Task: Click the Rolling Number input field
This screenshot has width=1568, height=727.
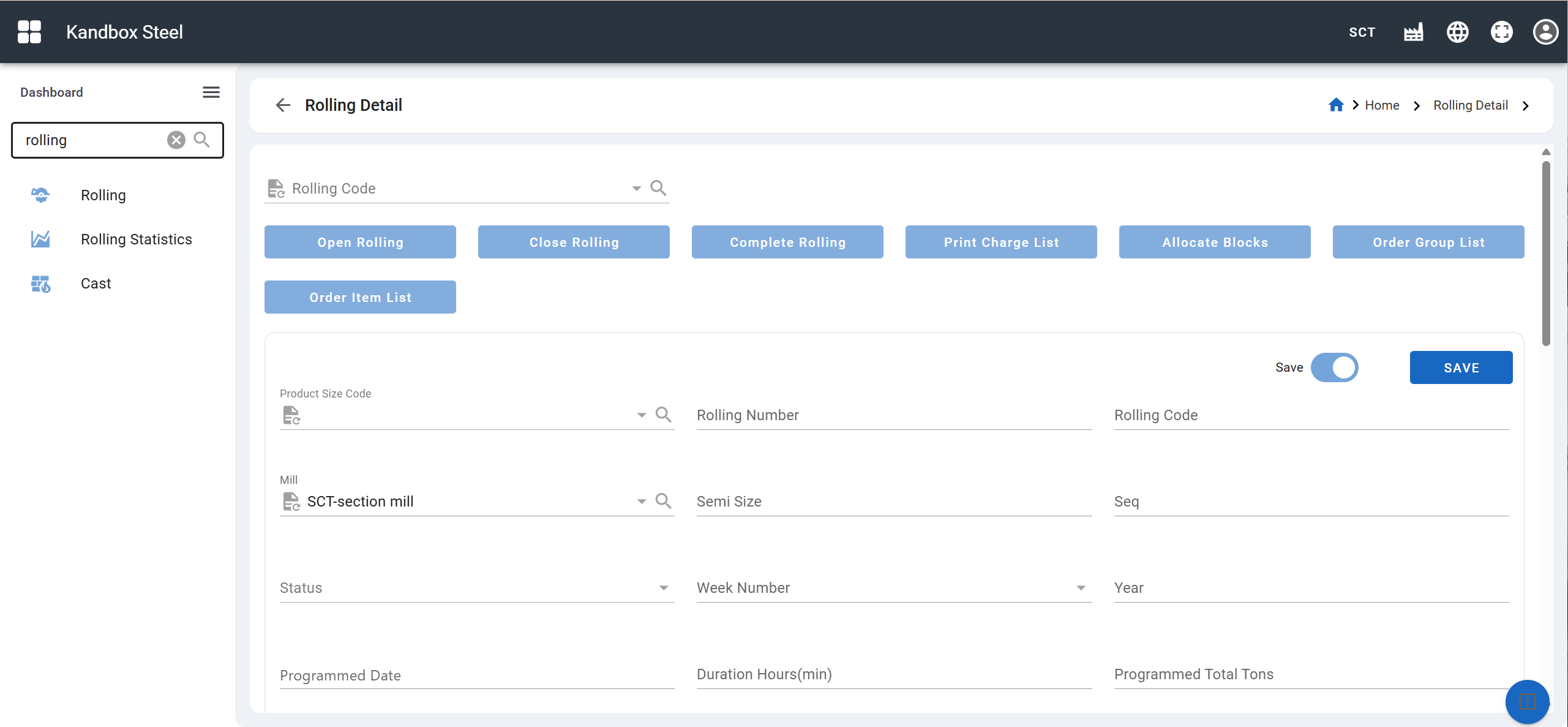Action: point(893,415)
